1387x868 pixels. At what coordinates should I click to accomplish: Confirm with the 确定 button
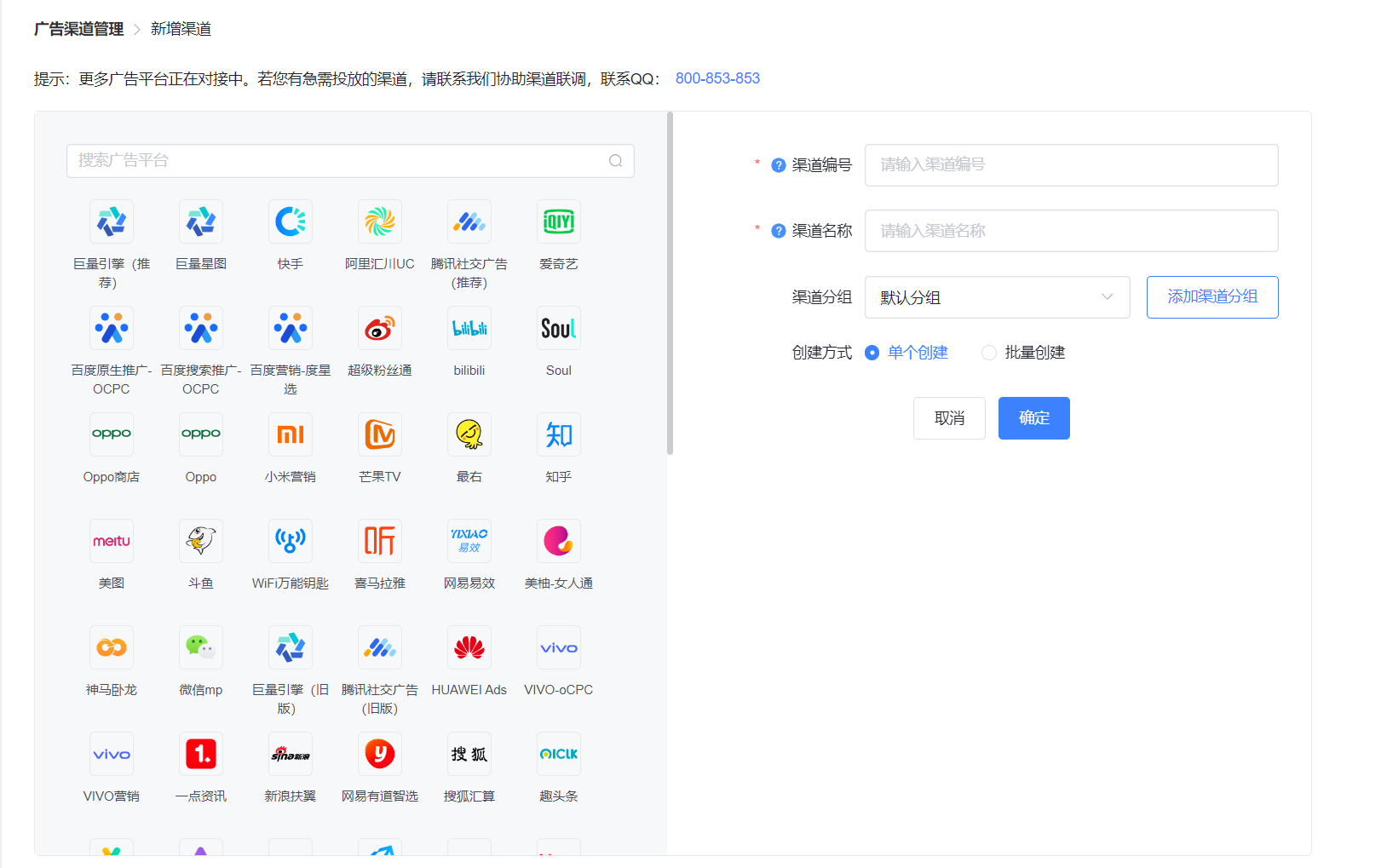(1034, 418)
